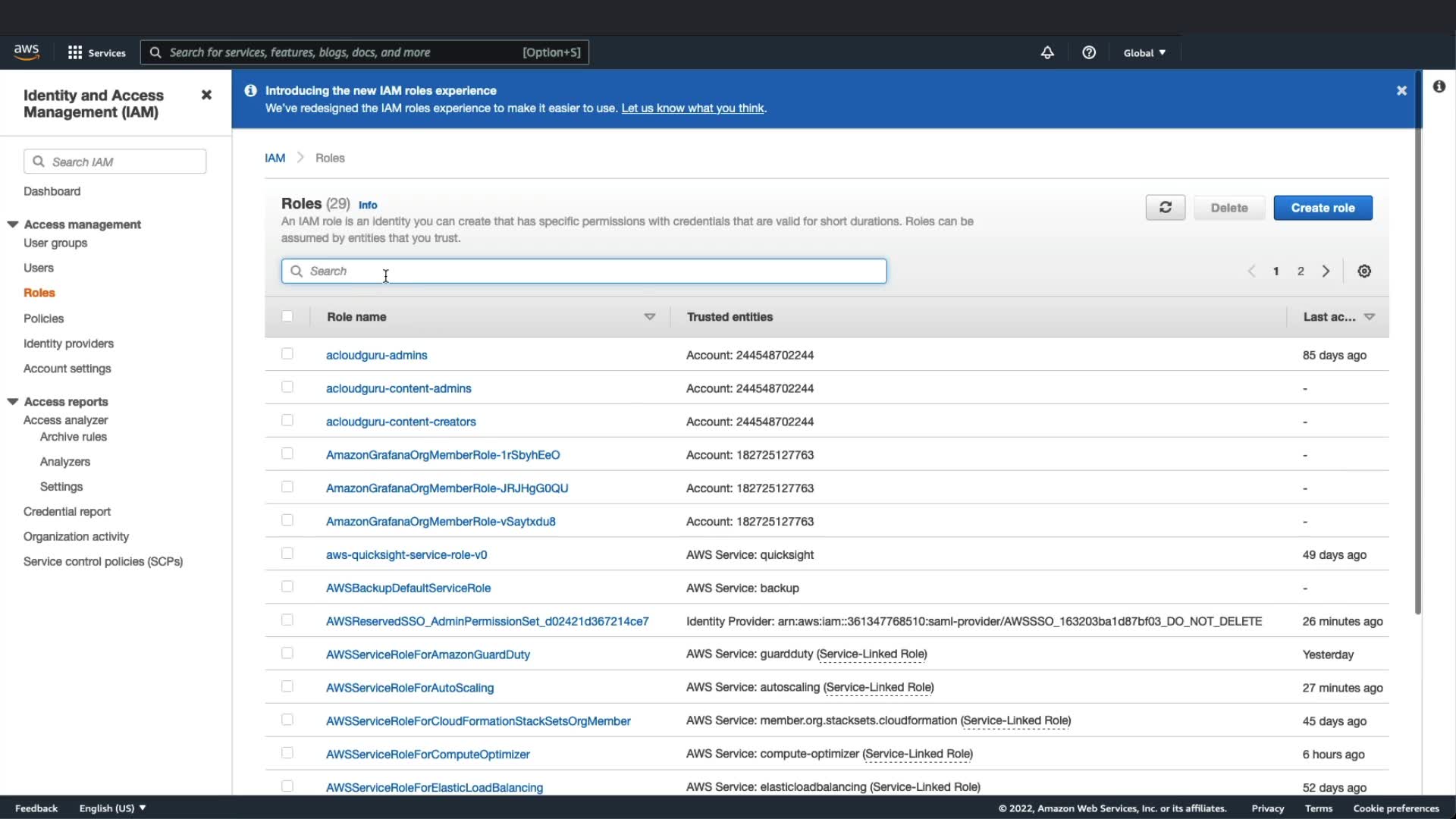The height and width of the screenshot is (819, 1456).
Task: Go to next page of roles
Action: tap(1326, 271)
